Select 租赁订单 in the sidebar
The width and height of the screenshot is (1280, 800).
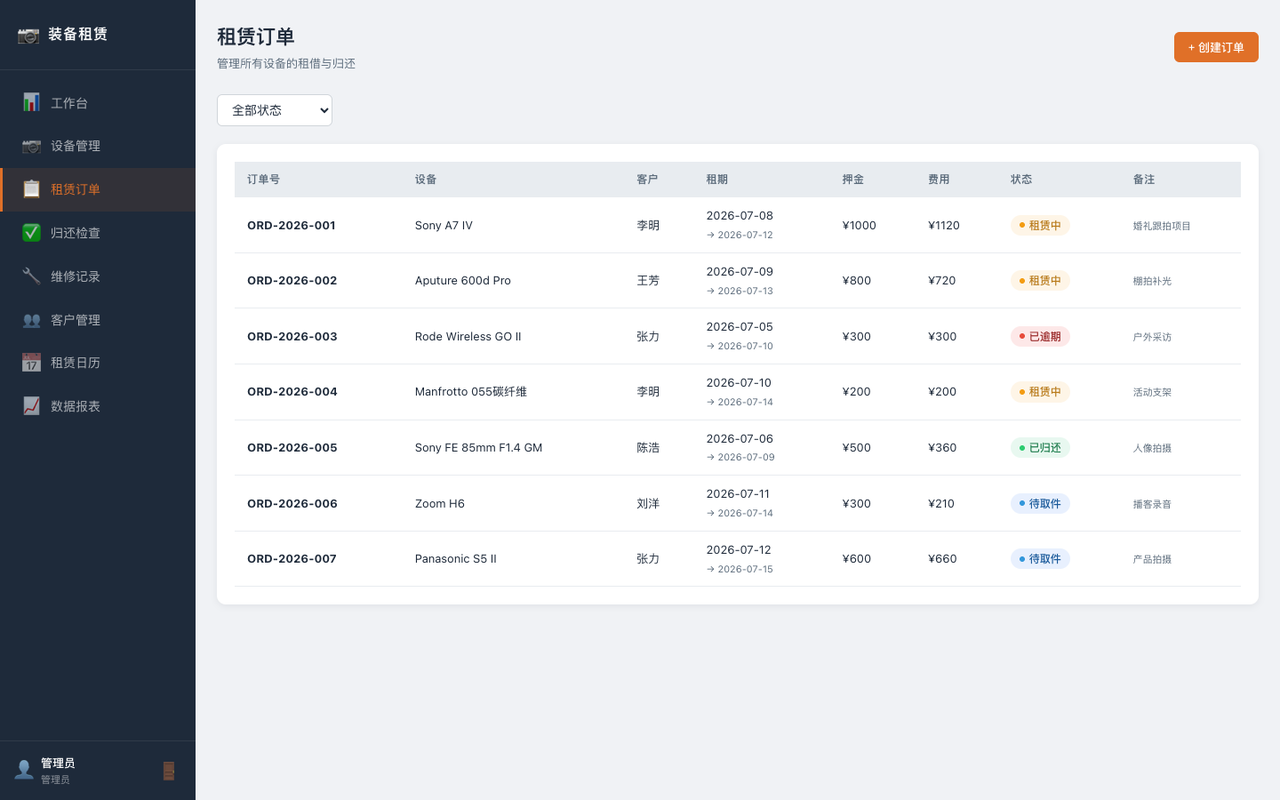(x=98, y=189)
